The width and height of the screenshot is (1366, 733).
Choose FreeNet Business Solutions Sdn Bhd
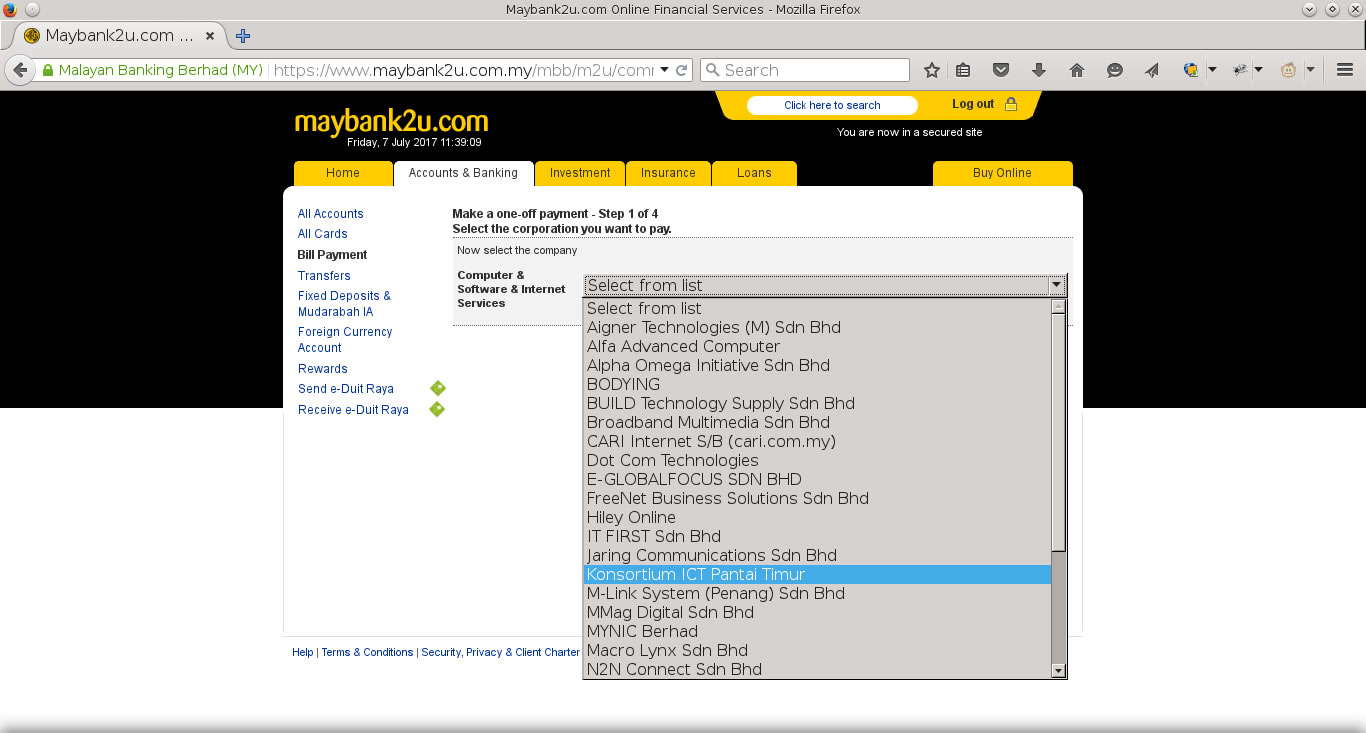(x=817, y=499)
